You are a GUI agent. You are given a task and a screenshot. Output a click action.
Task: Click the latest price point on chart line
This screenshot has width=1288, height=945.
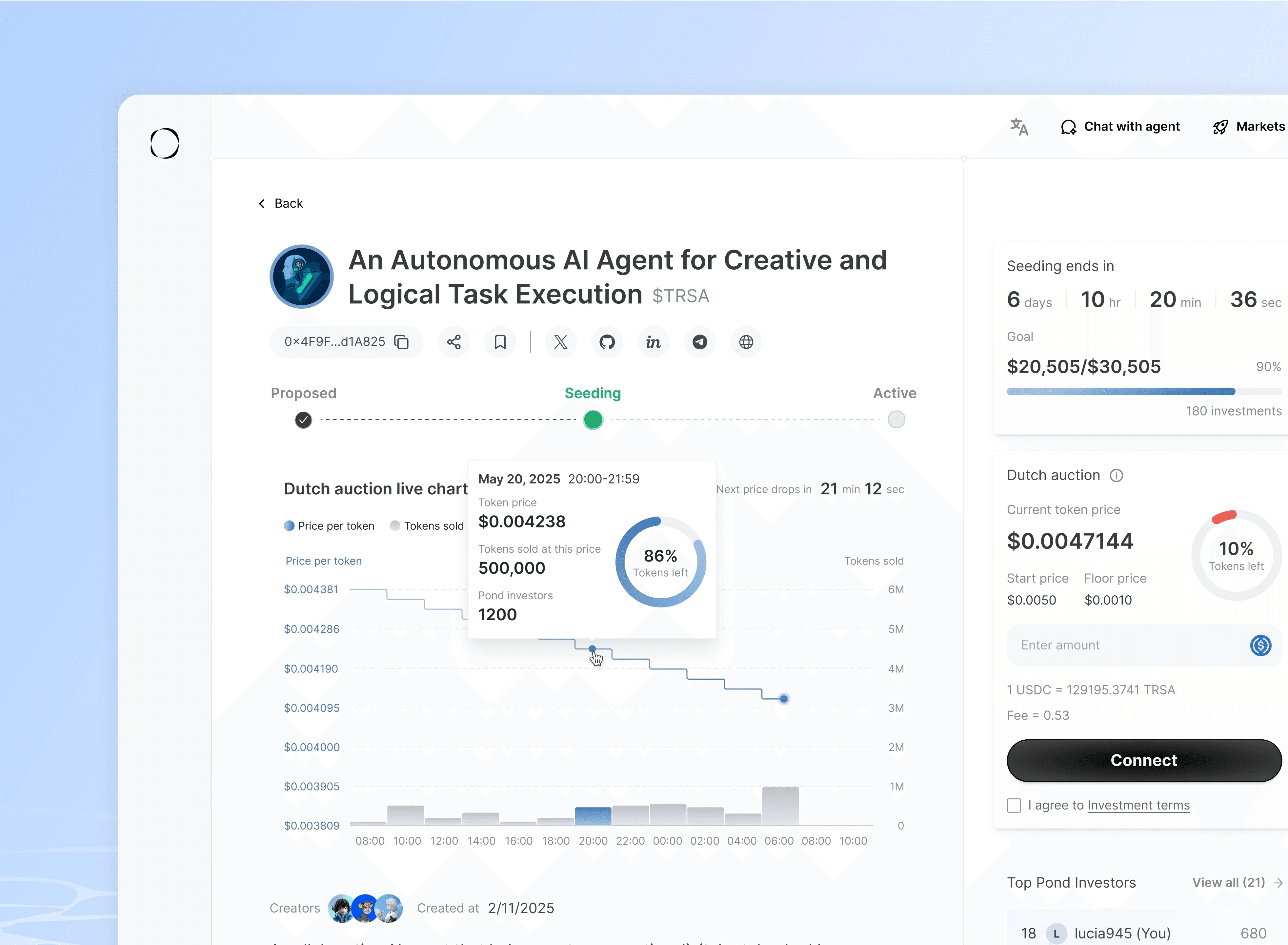tap(784, 699)
